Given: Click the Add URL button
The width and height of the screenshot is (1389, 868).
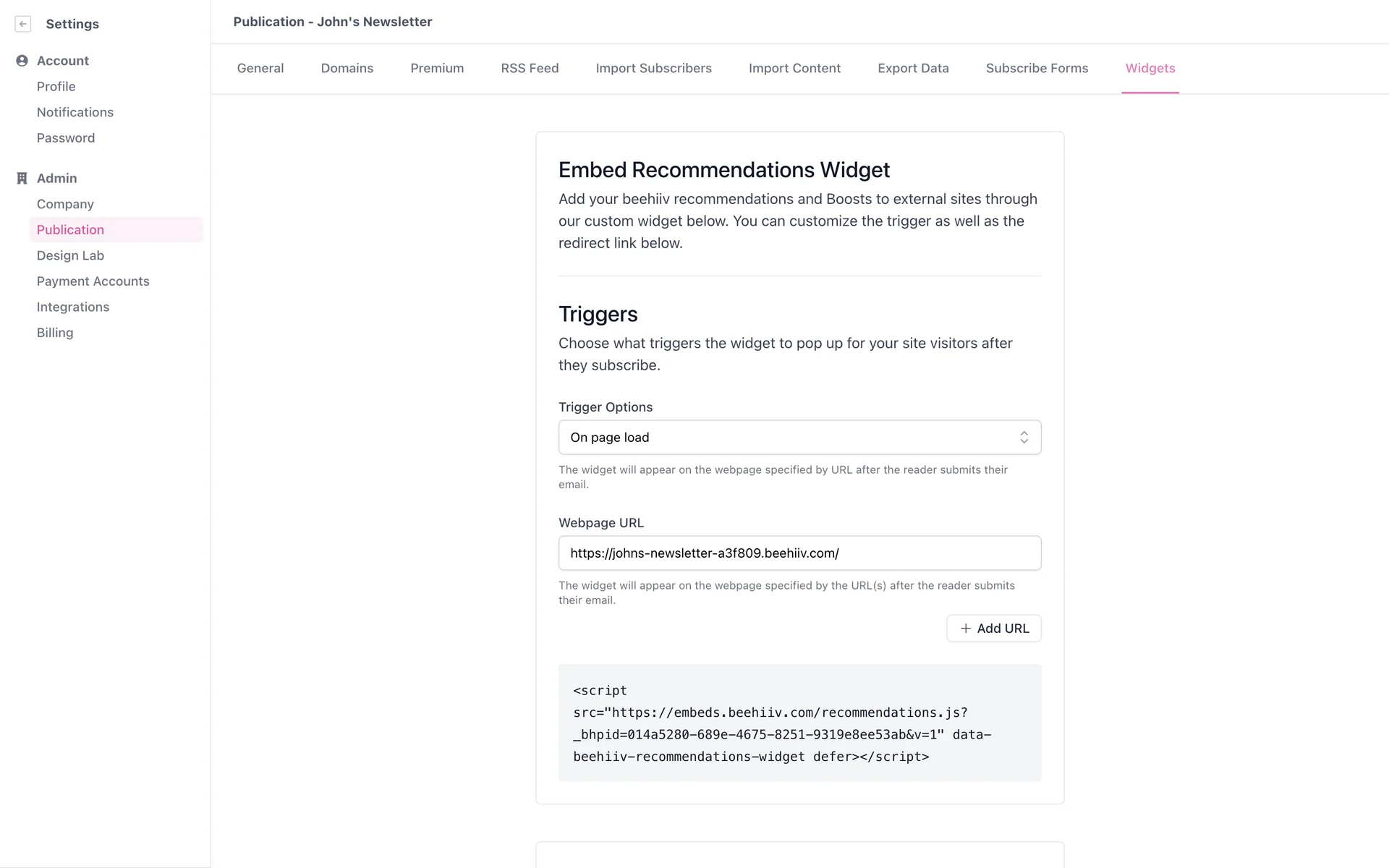Looking at the screenshot, I should pos(993,629).
